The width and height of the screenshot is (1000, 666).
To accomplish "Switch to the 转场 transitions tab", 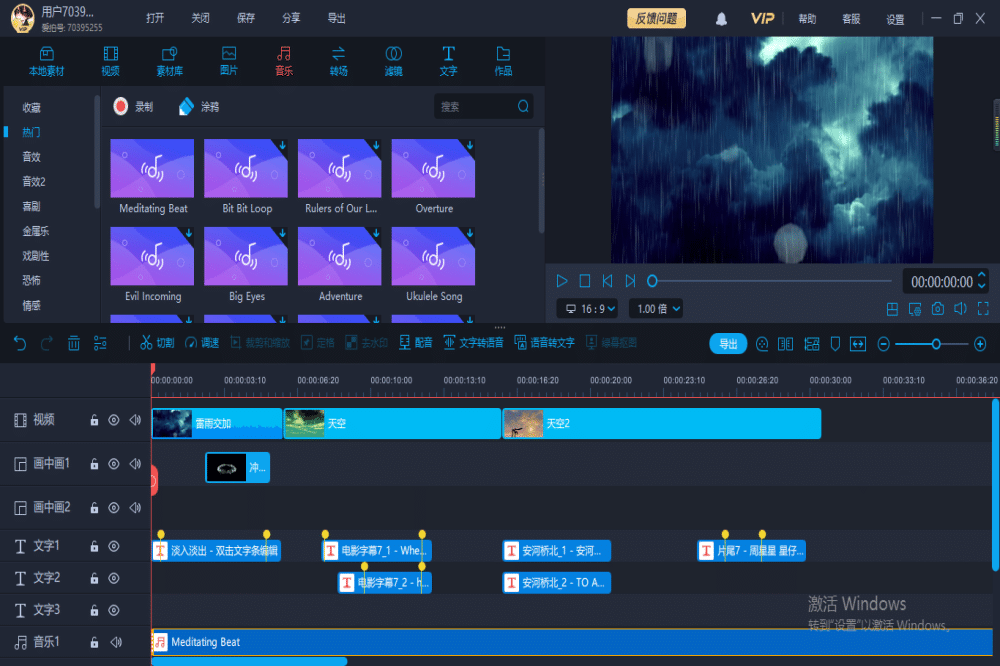I will [339, 60].
